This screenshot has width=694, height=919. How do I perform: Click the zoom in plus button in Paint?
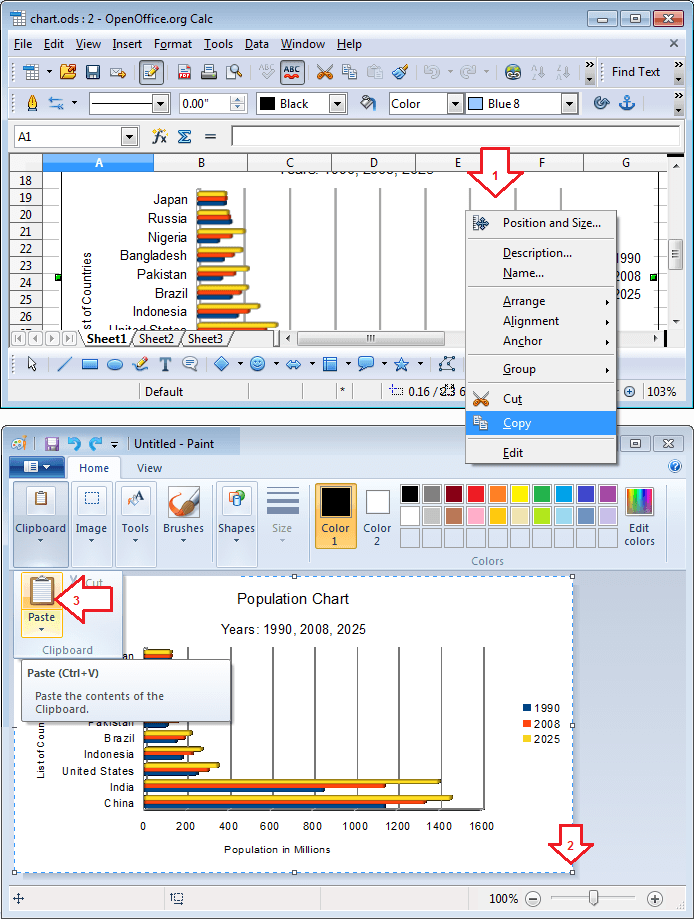point(655,898)
